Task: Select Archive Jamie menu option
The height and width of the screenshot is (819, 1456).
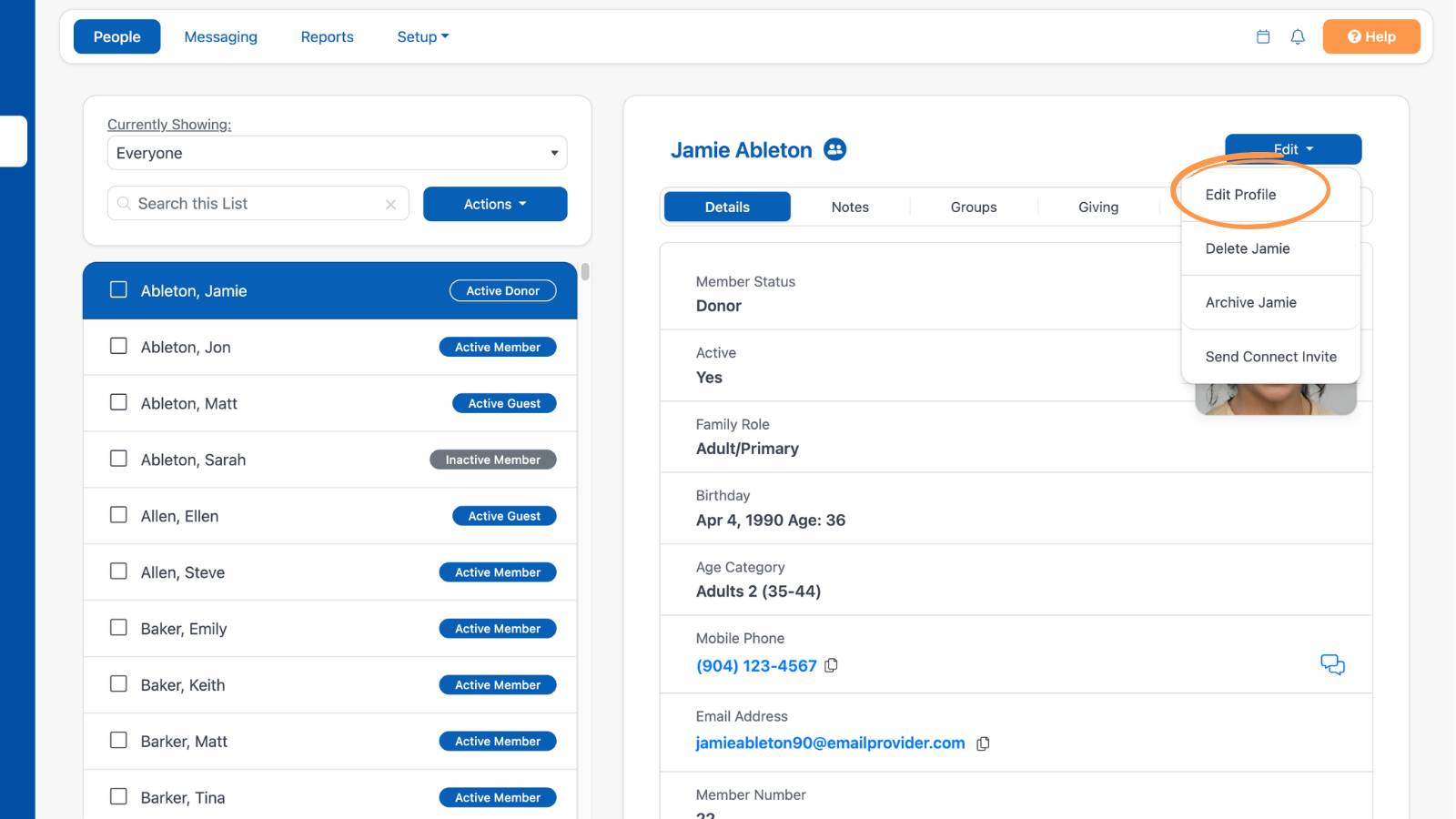Action: 1251,302
